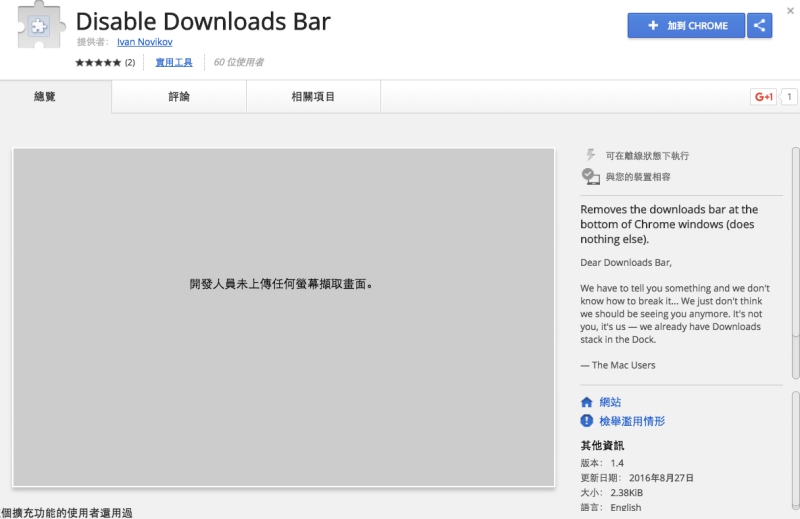Click the Disable Downloads Bar title

click(203, 21)
